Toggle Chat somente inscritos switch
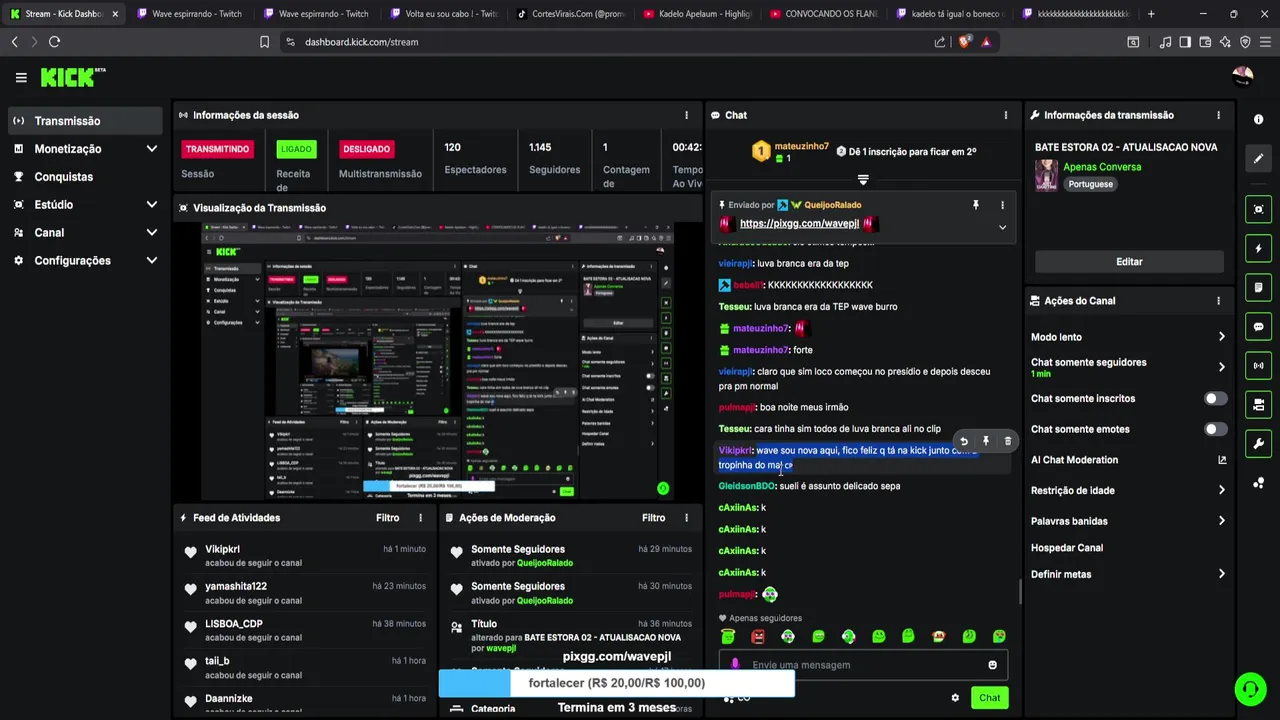The height and width of the screenshot is (720, 1280). click(1215, 399)
